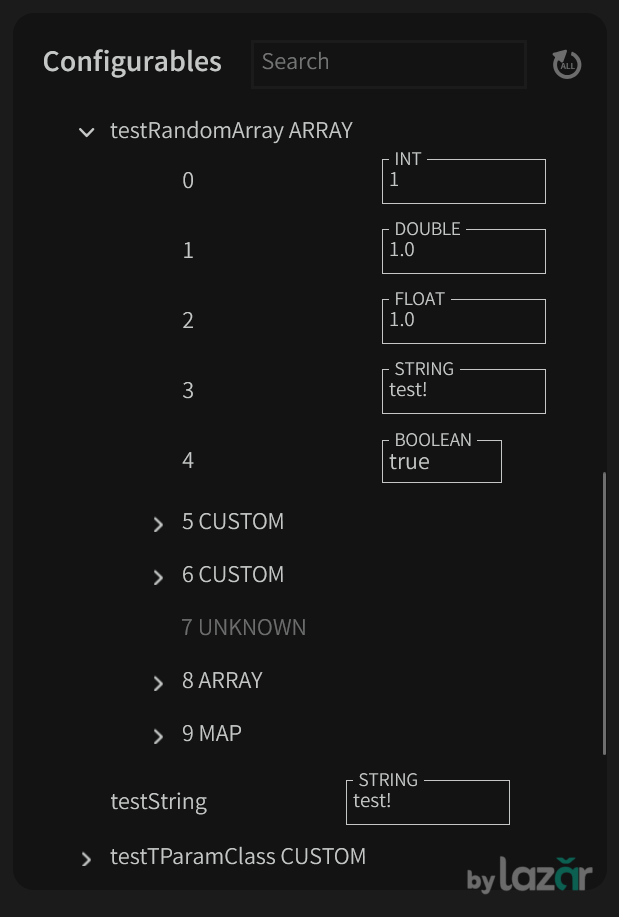Click the vertical scrollbar thumb
Screen dimensions: 619x917
[x=604, y=613]
